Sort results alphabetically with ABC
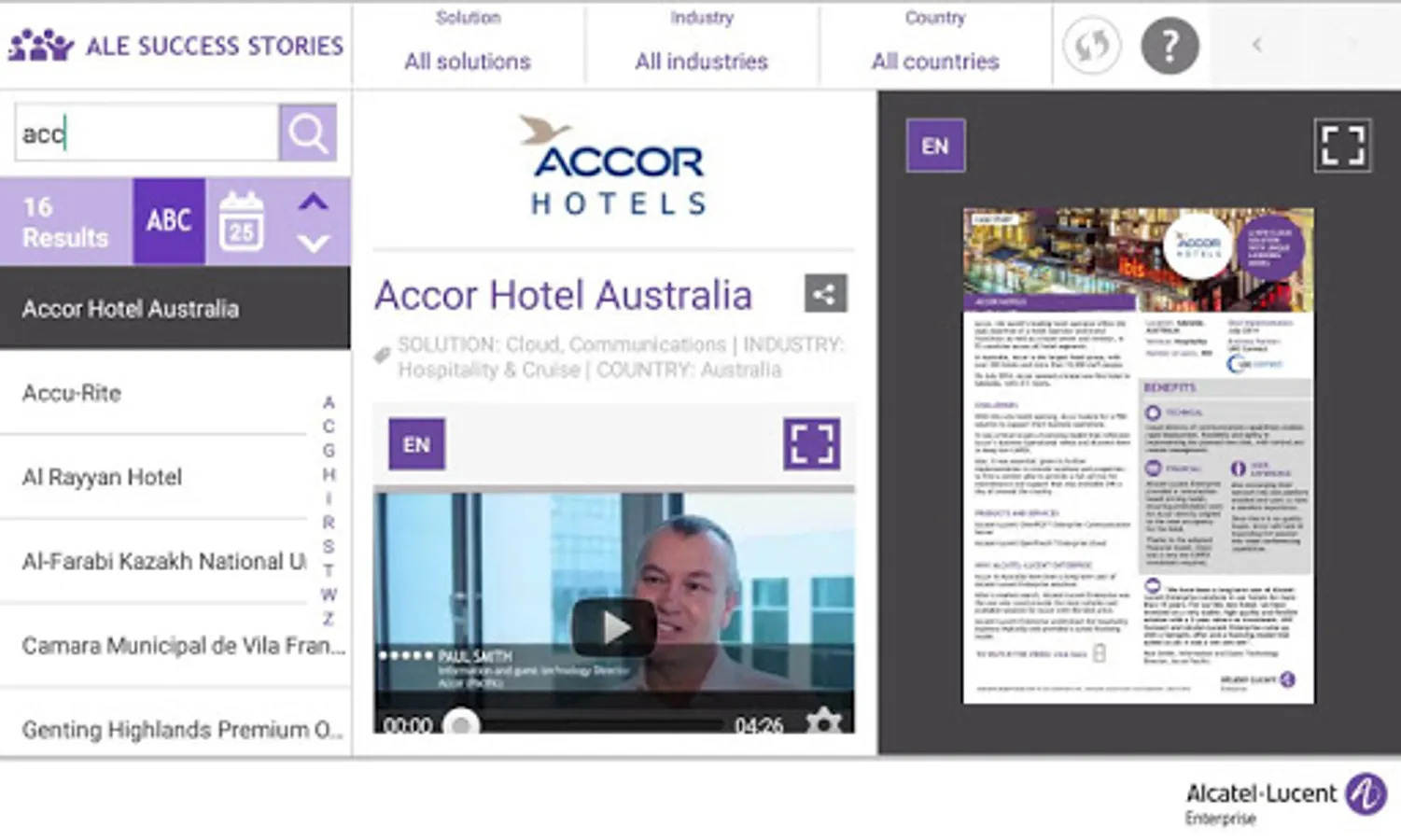Image resolution: width=1401 pixels, height=840 pixels. 169,221
